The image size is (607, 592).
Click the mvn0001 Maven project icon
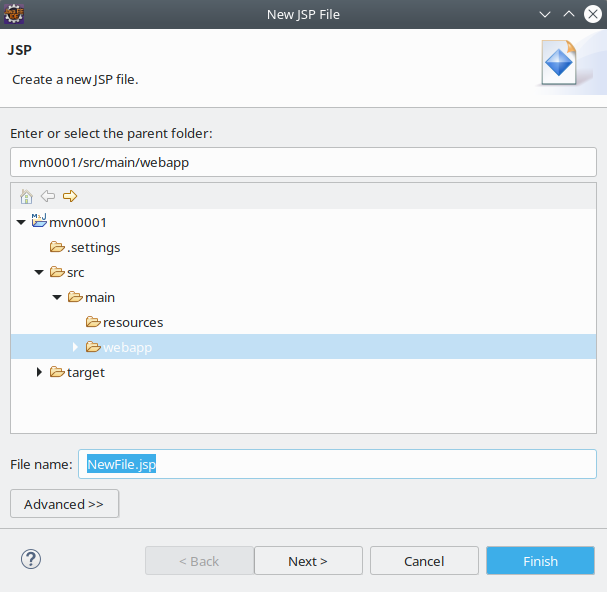[39, 221]
